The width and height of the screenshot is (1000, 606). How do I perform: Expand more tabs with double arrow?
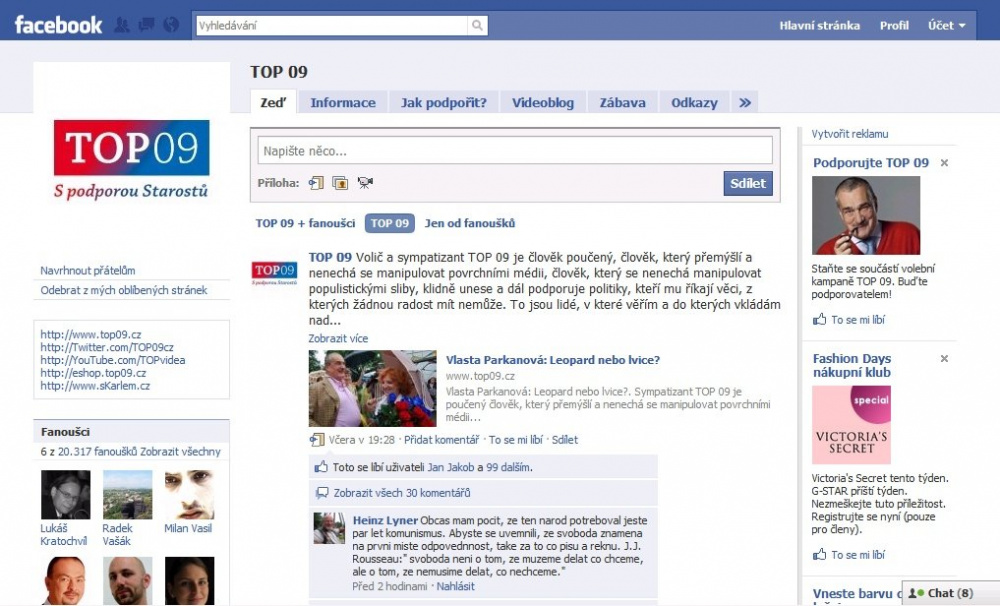click(744, 103)
